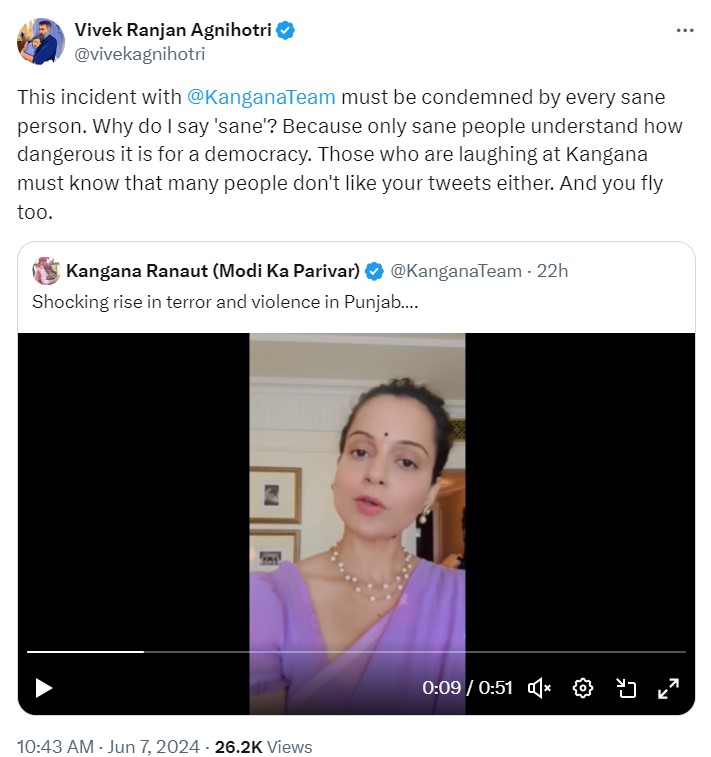This screenshot has height=757, width=711.
Task: Open quoted tweet text about Punjab
Action: (x=225, y=301)
